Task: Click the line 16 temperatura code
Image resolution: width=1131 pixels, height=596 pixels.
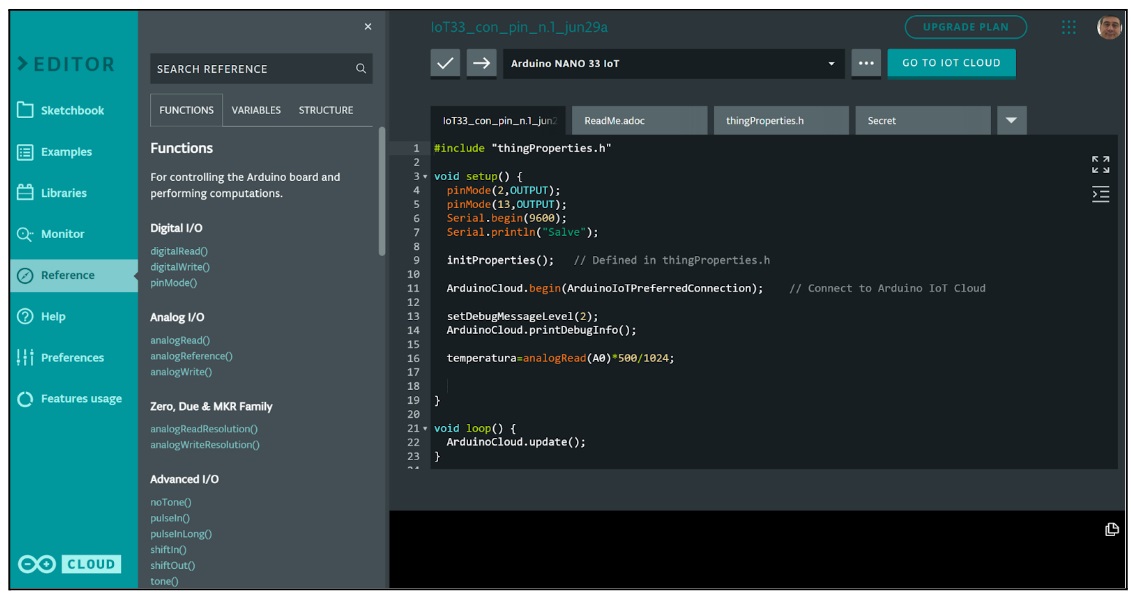Action: pyautogui.click(x=560, y=359)
